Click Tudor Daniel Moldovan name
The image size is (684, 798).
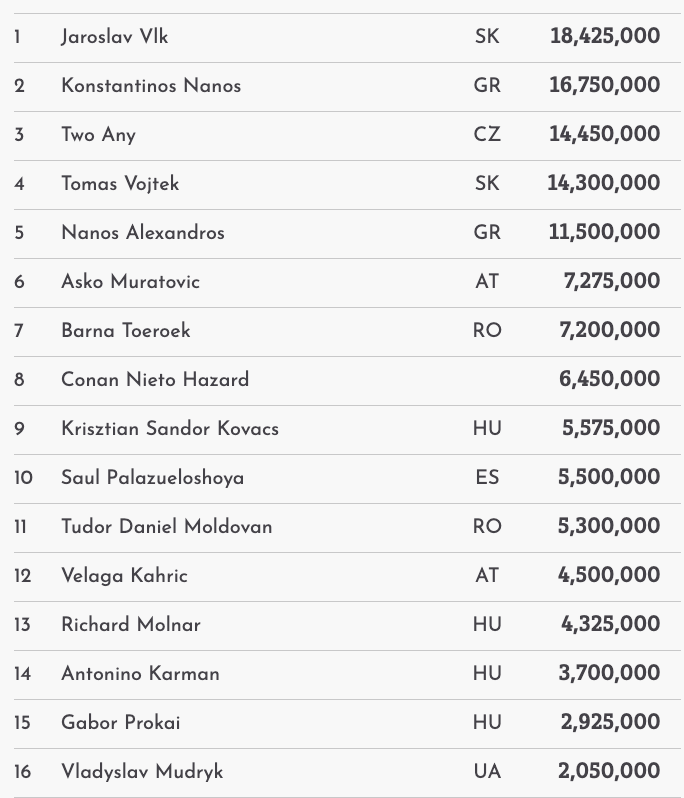click(x=167, y=527)
